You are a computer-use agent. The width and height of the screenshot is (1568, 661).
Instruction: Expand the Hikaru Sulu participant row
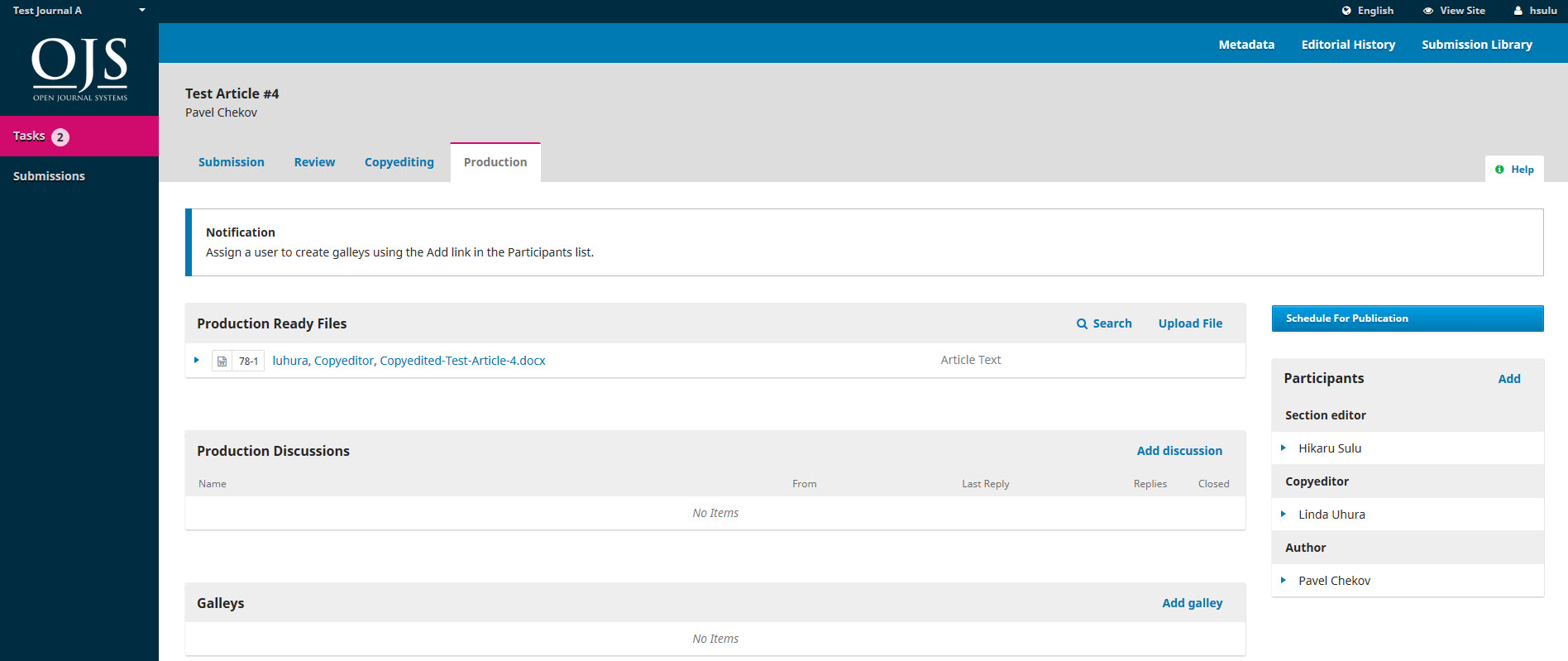[x=1284, y=448]
